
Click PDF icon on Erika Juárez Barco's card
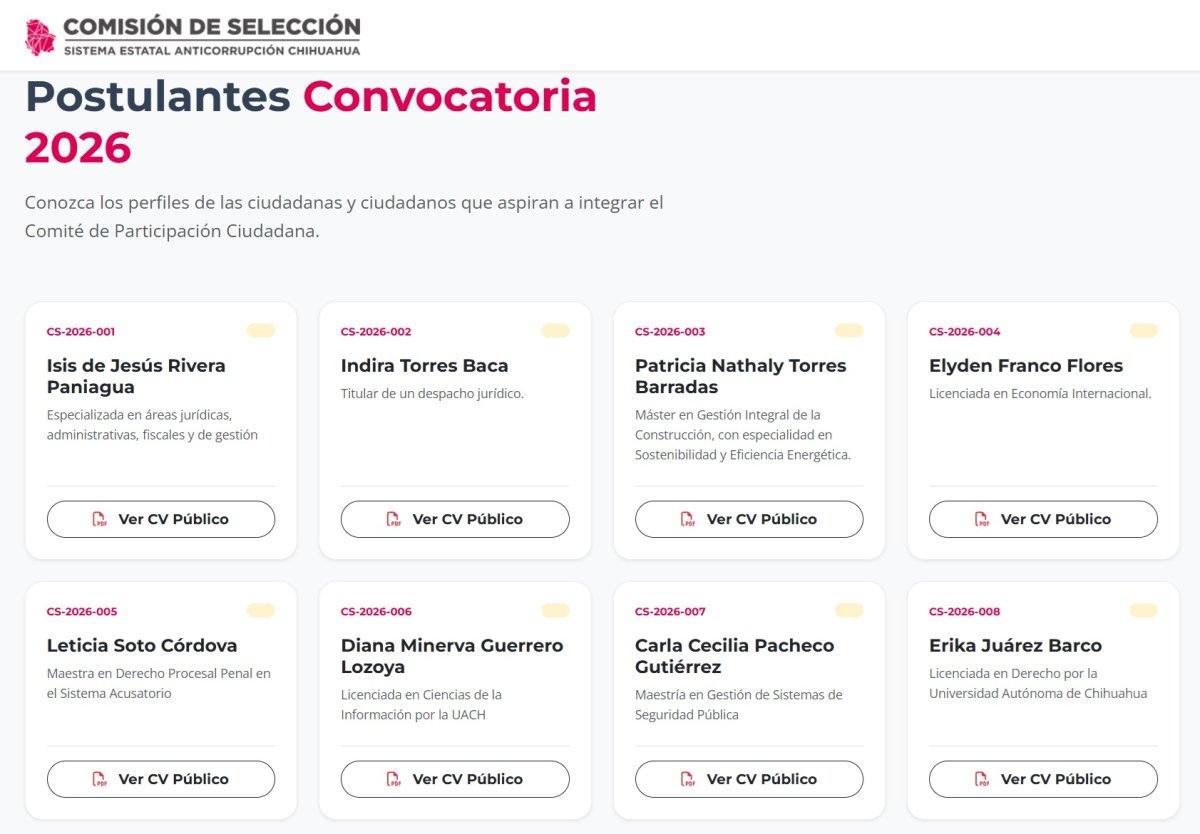coord(982,779)
